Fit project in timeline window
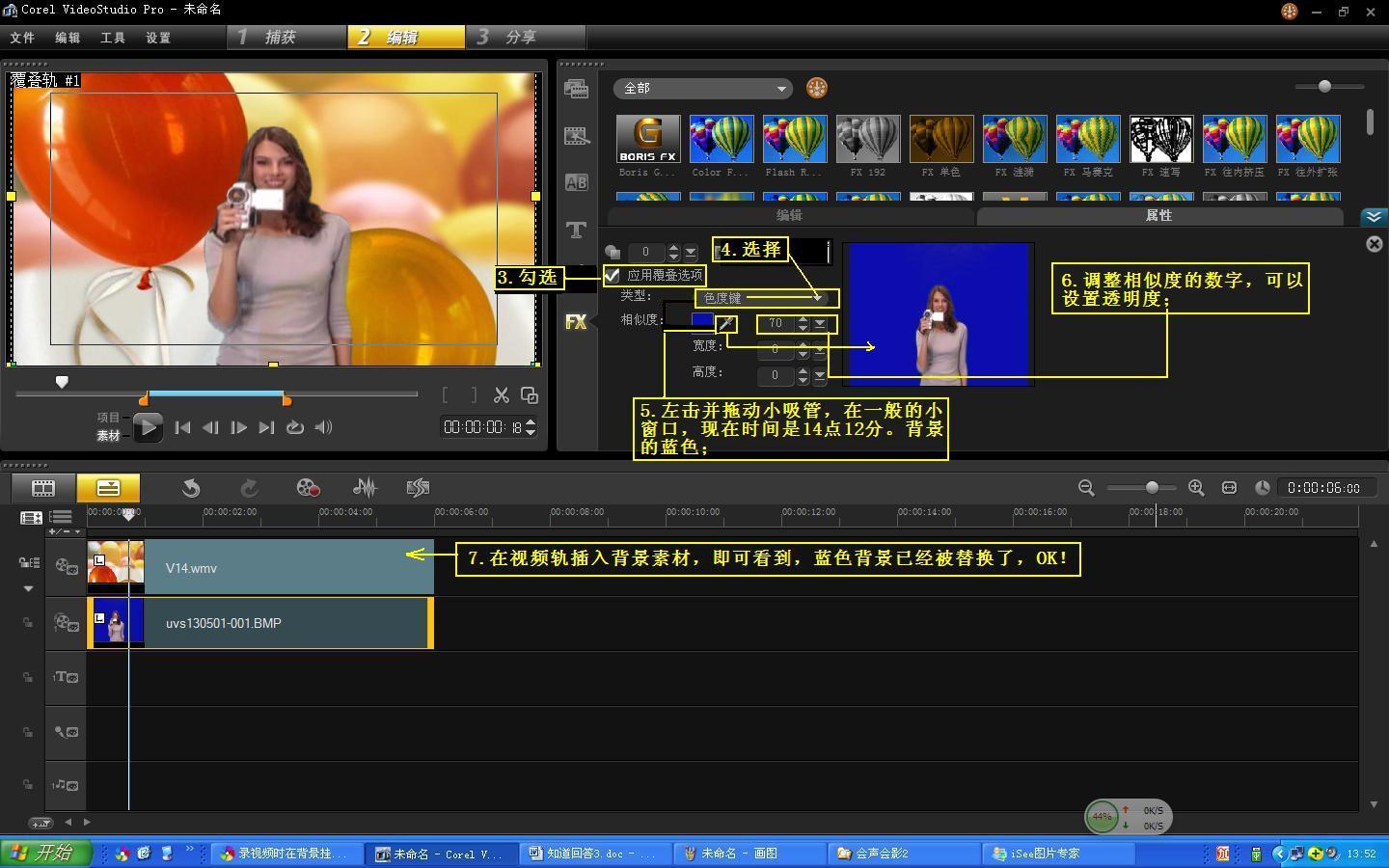This screenshot has width=1389, height=868. [1229, 488]
